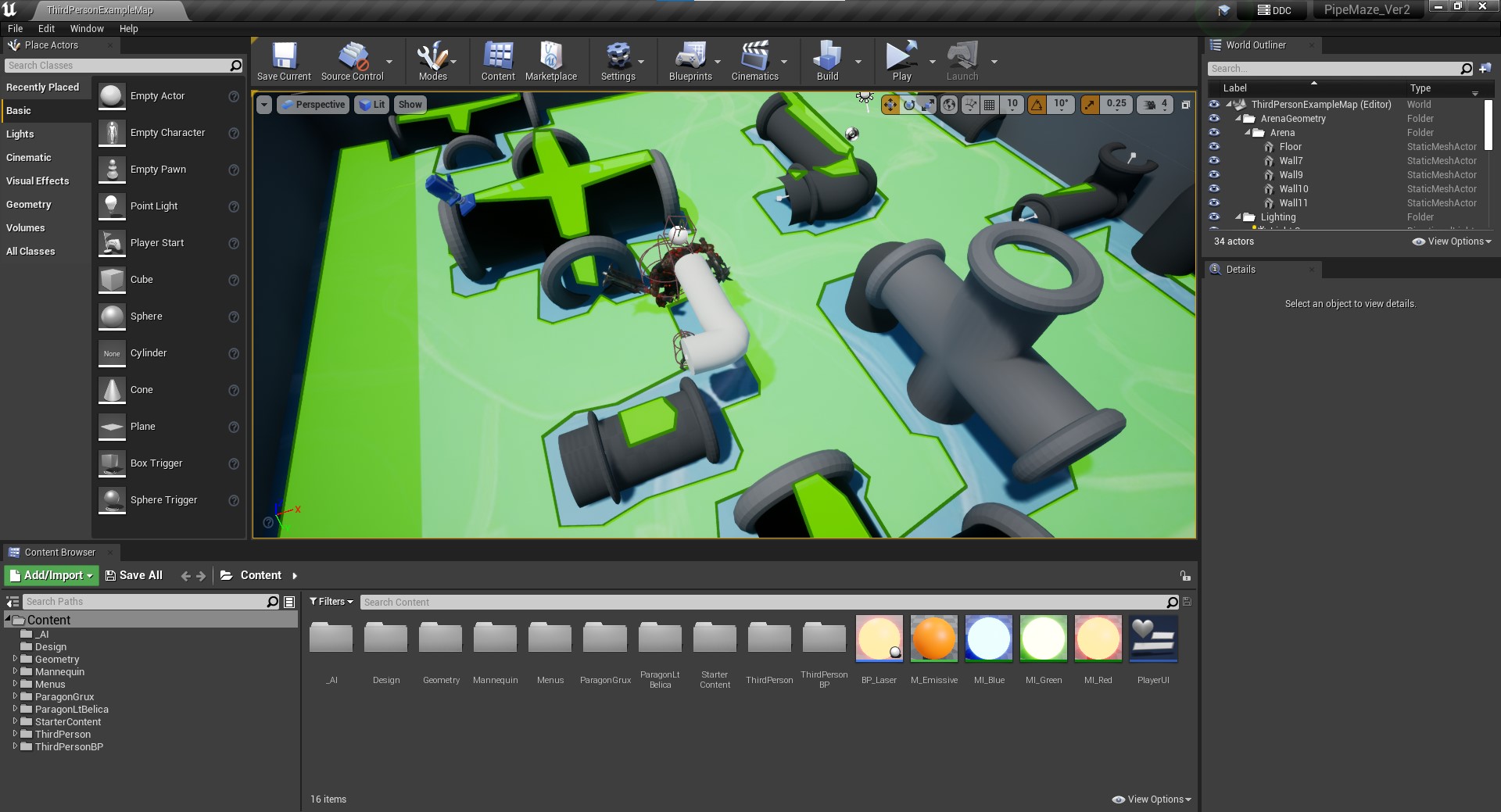The height and width of the screenshot is (812, 1501).
Task: Expand the Geometry folder in the tree
Action: pyautogui.click(x=15, y=659)
